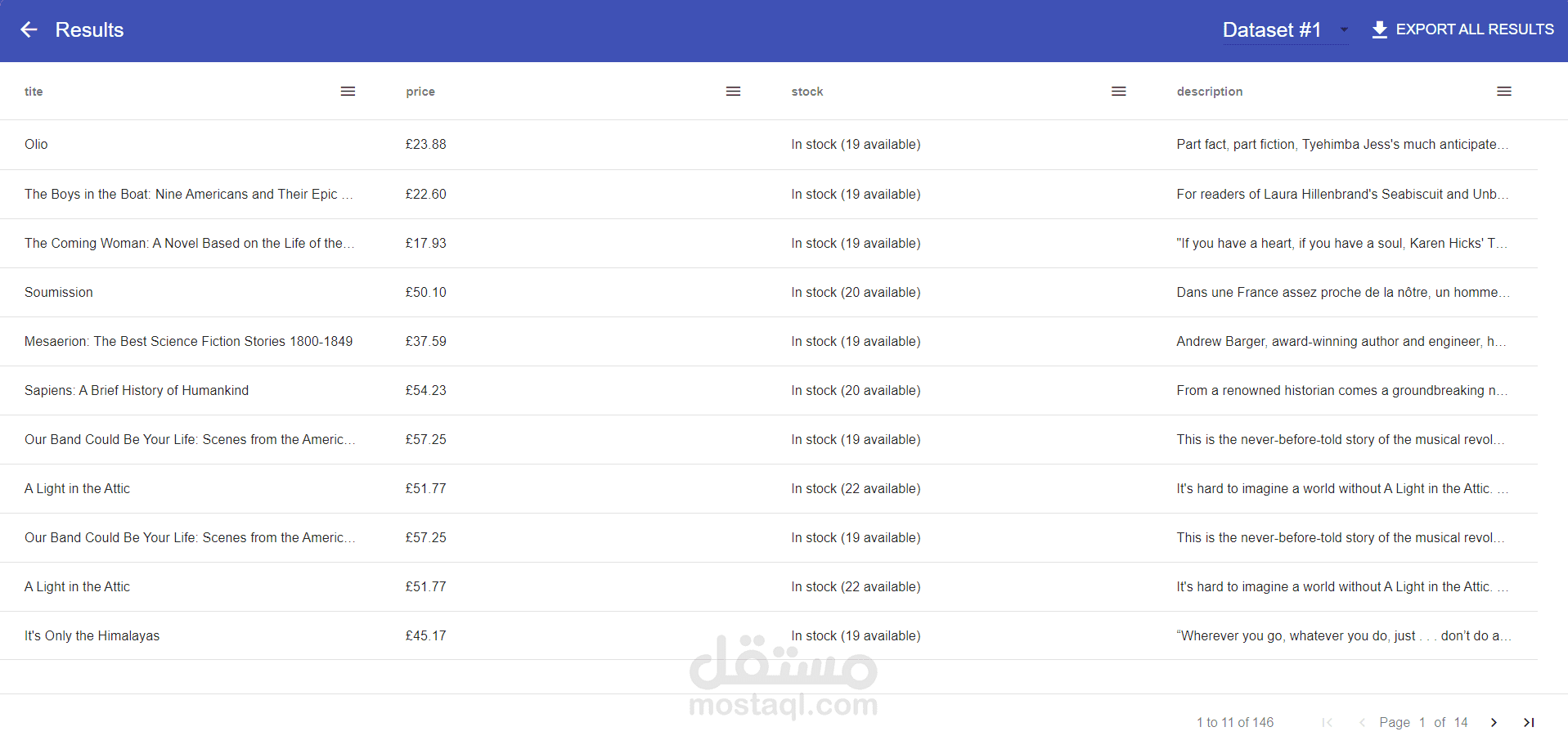Viewport: 1568px width, 736px height.
Task: Go to the previous results page
Action: pyautogui.click(x=1362, y=722)
